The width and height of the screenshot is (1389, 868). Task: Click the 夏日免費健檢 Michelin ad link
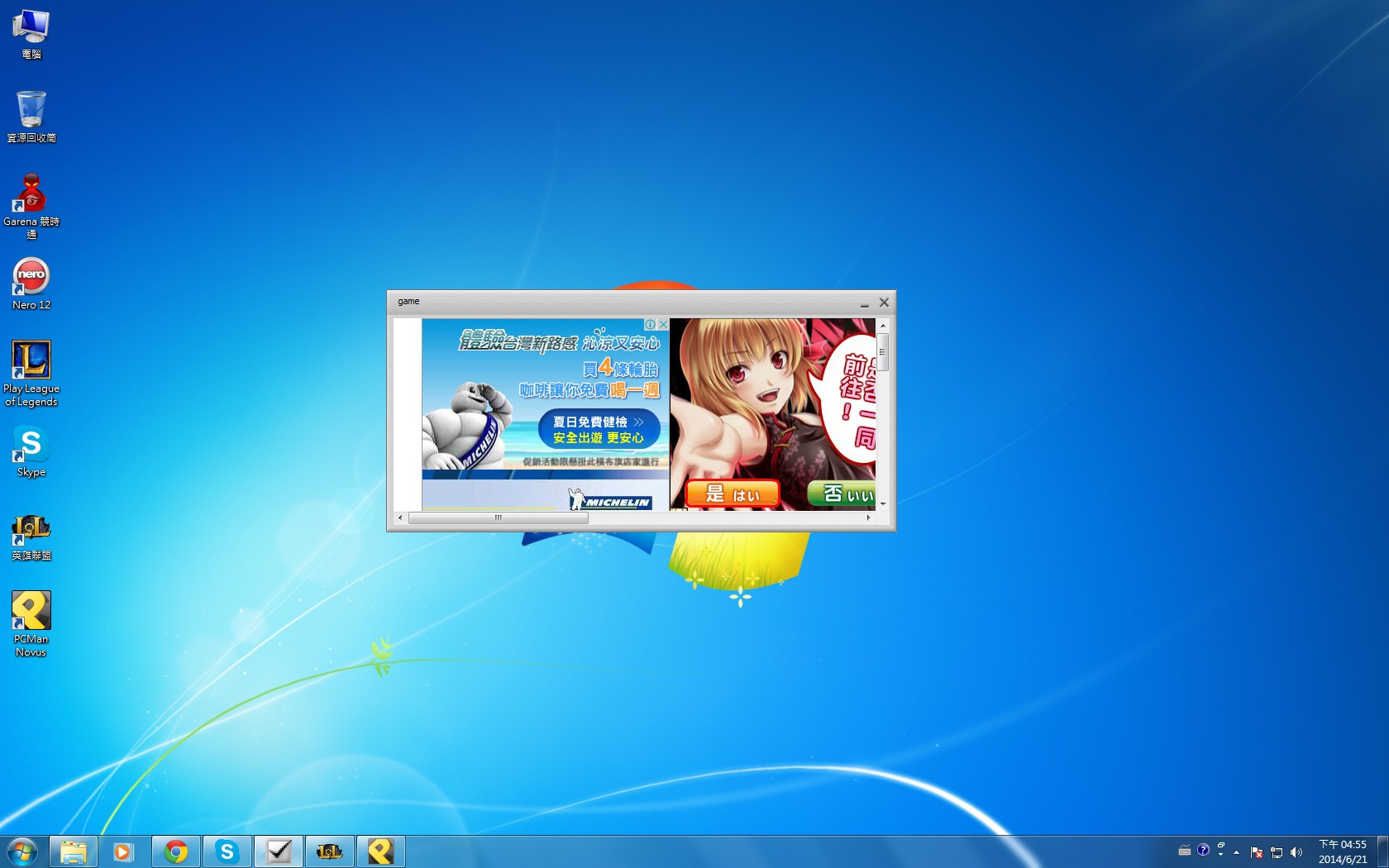598,429
